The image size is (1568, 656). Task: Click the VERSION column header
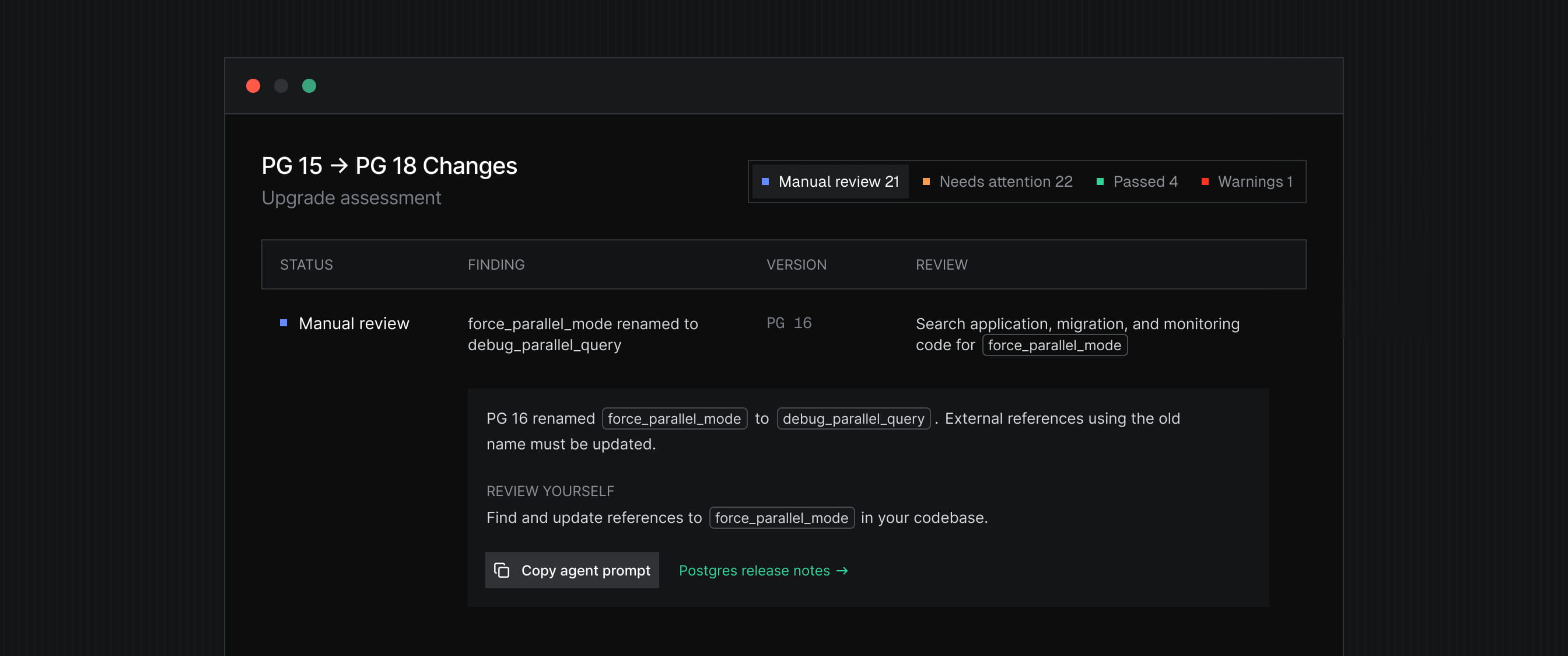click(796, 264)
